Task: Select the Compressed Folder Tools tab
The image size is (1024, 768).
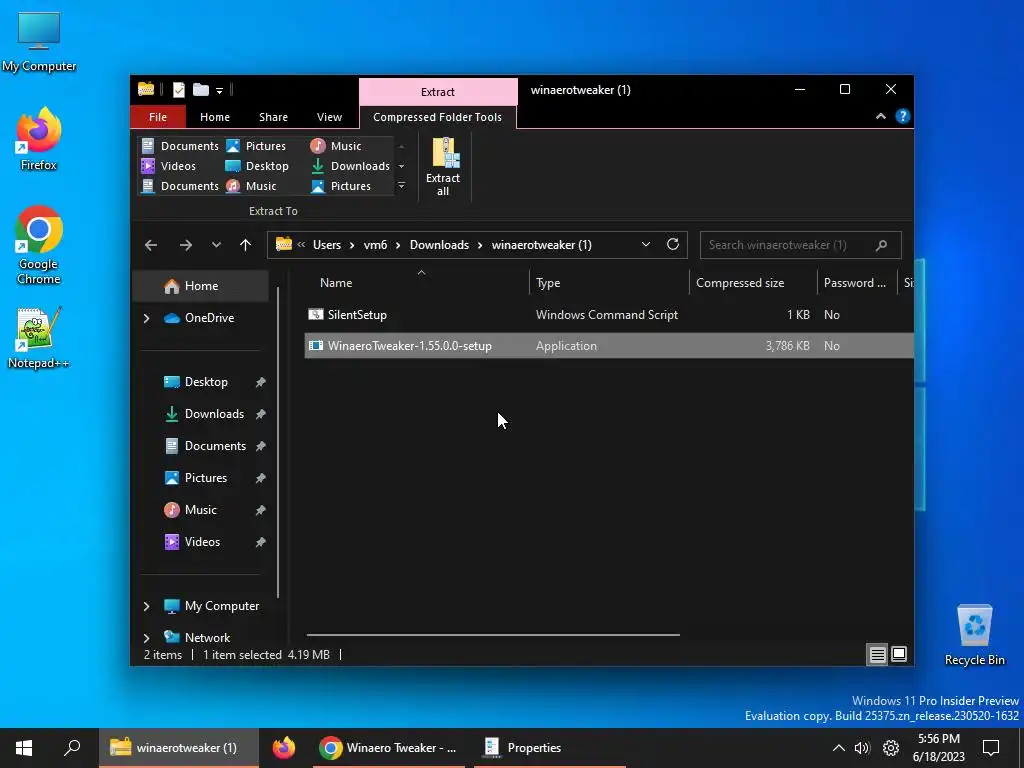Action: (437, 117)
